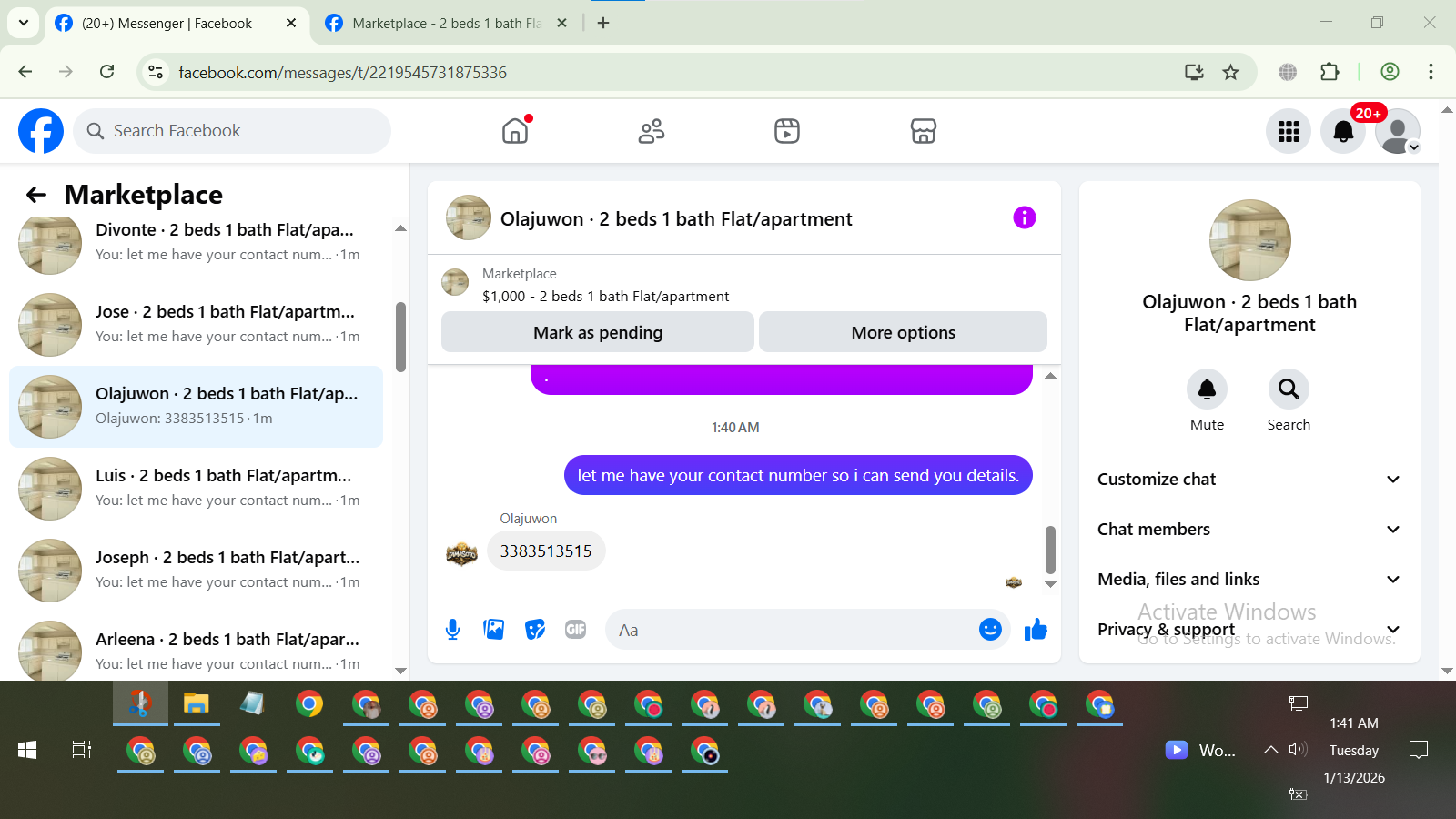Image resolution: width=1456 pixels, height=819 pixels.
Task: Open Arleena conversation in chat list
Action: point(196,648)
